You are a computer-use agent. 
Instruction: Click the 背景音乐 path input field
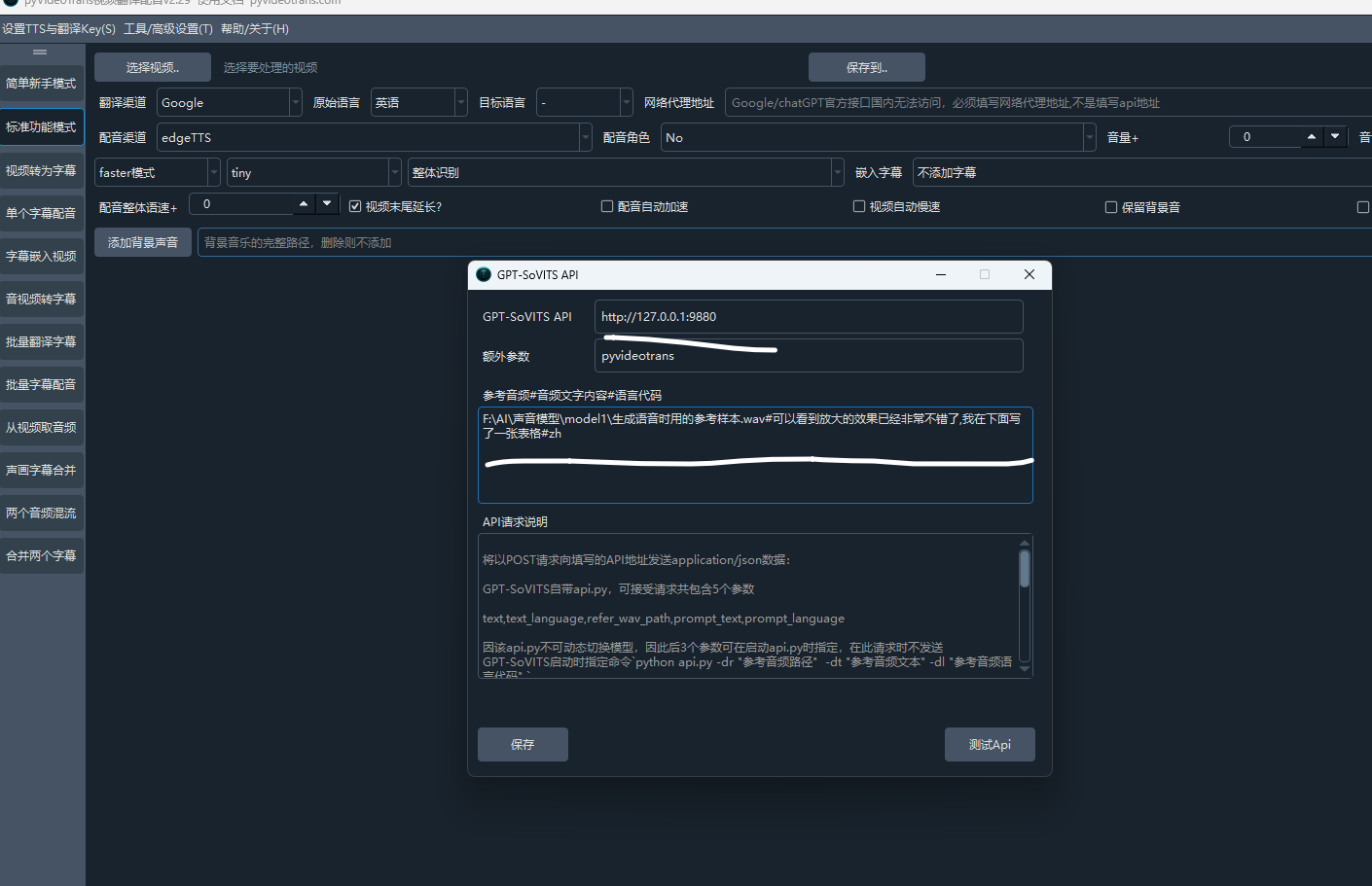coord(784,242)
